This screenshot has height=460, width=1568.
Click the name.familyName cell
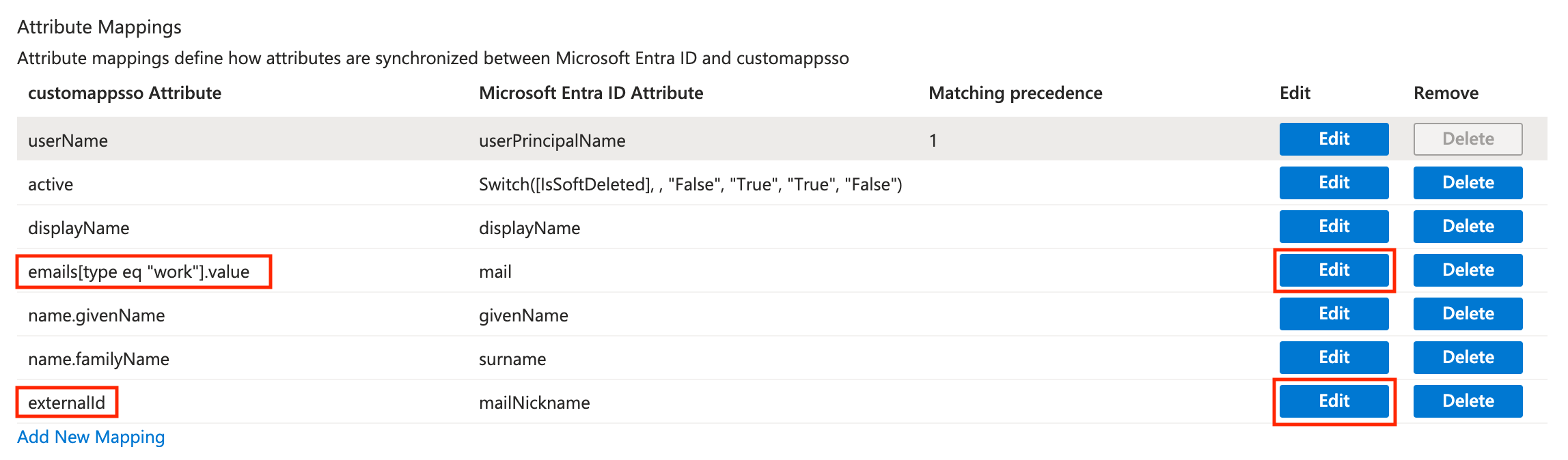tap(98, 359)
